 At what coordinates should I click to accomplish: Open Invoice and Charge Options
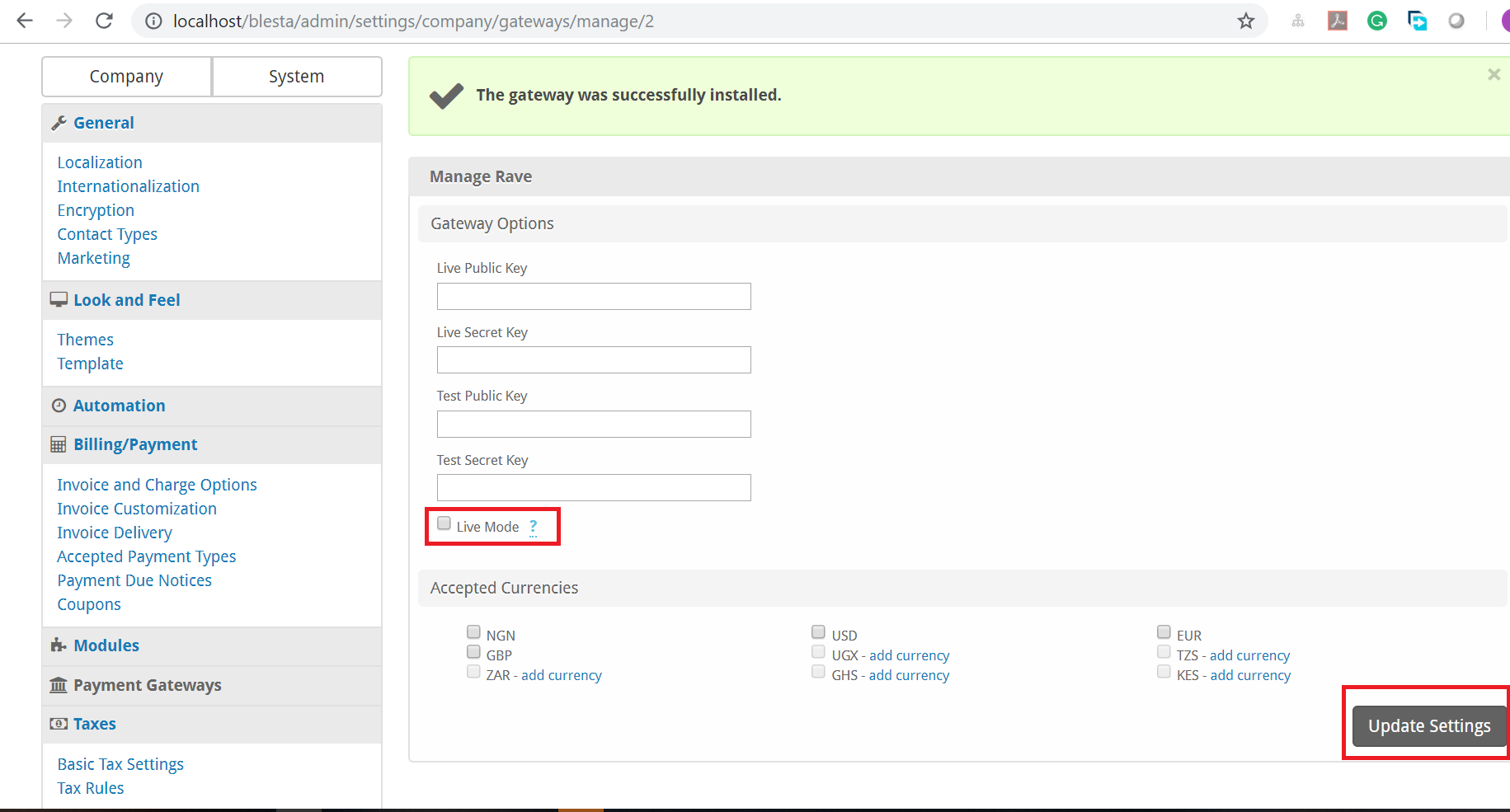[158, 485]
